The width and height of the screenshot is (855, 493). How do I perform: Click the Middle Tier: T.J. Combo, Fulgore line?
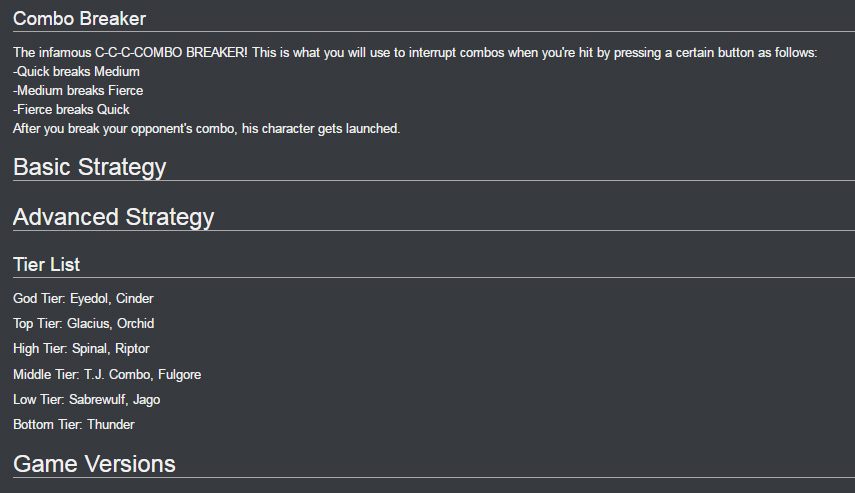107,375
